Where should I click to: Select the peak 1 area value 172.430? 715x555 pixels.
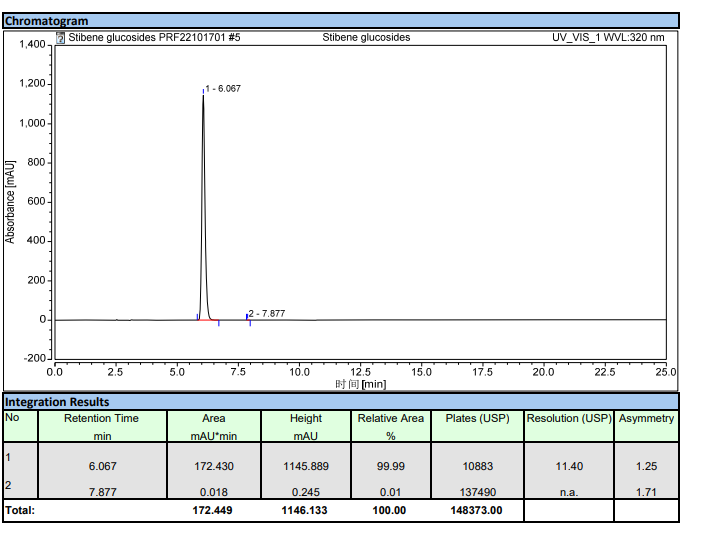coord(214,465)
